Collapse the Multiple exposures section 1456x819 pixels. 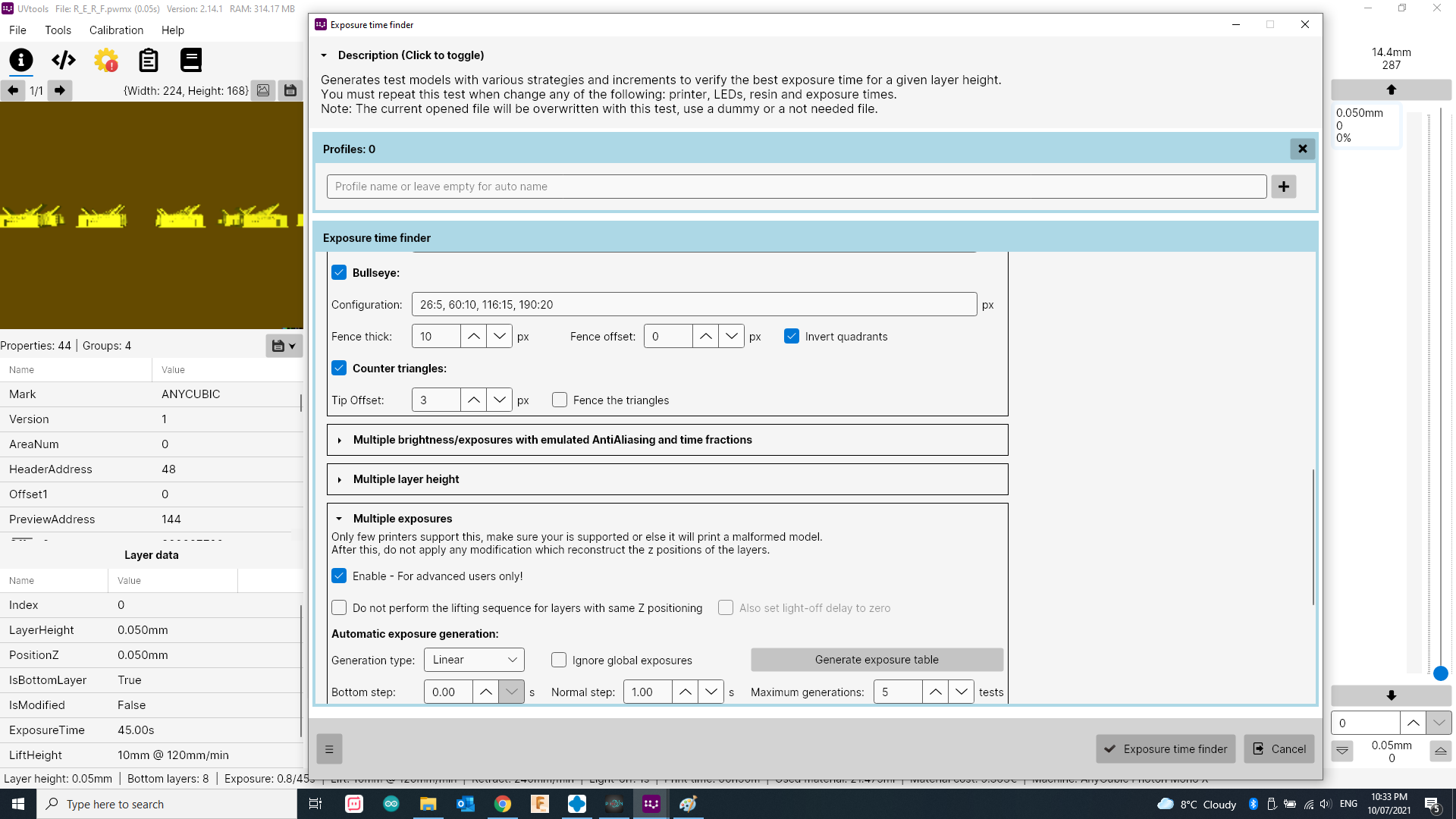tap(340, 518)
